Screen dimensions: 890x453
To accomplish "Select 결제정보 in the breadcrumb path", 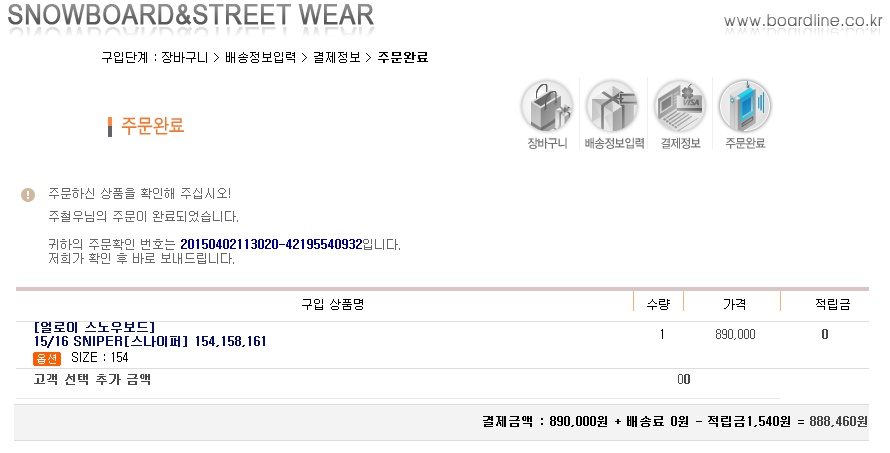I will (x=337, y=57).
